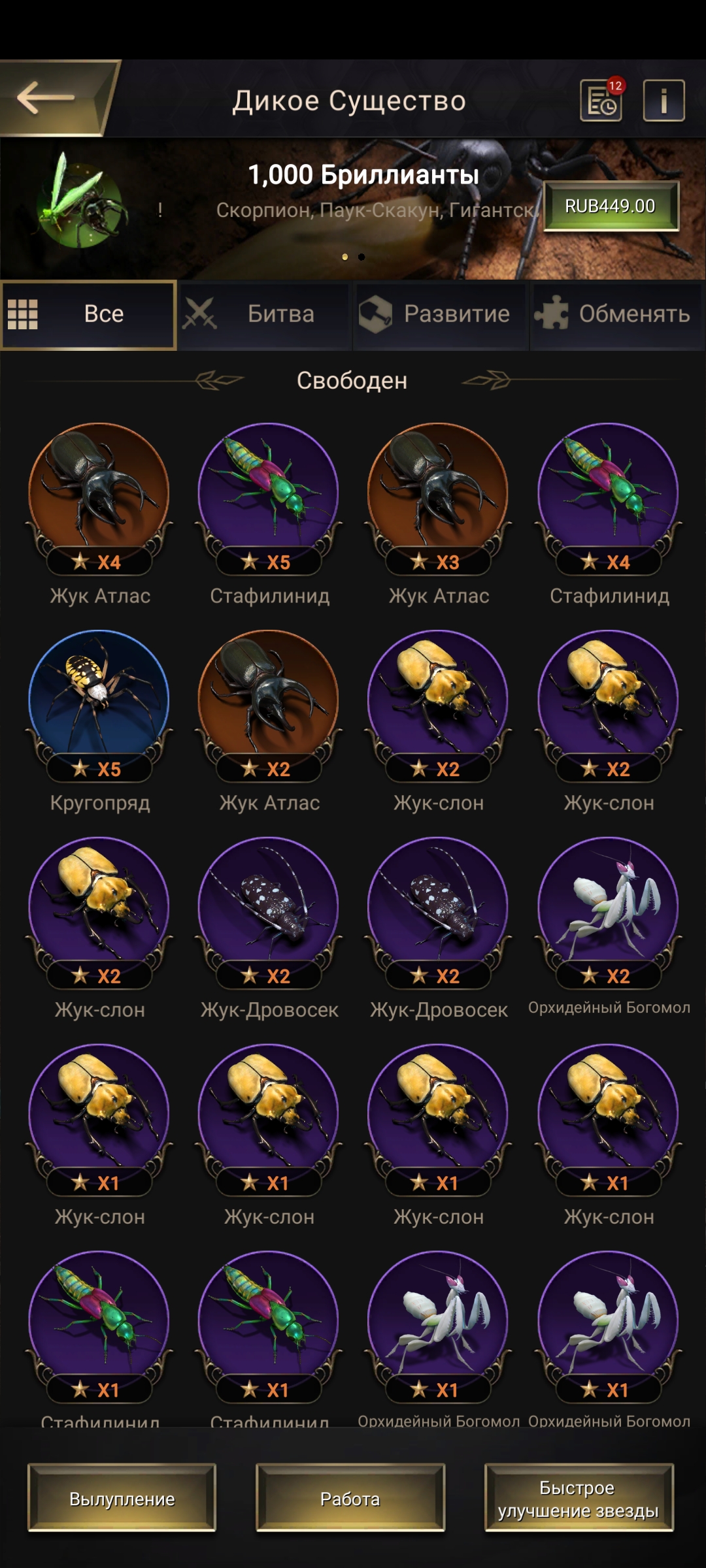This screenshot has height=1568, width=706.
Task: Switch to the Развитие tab
Action: 441,315
